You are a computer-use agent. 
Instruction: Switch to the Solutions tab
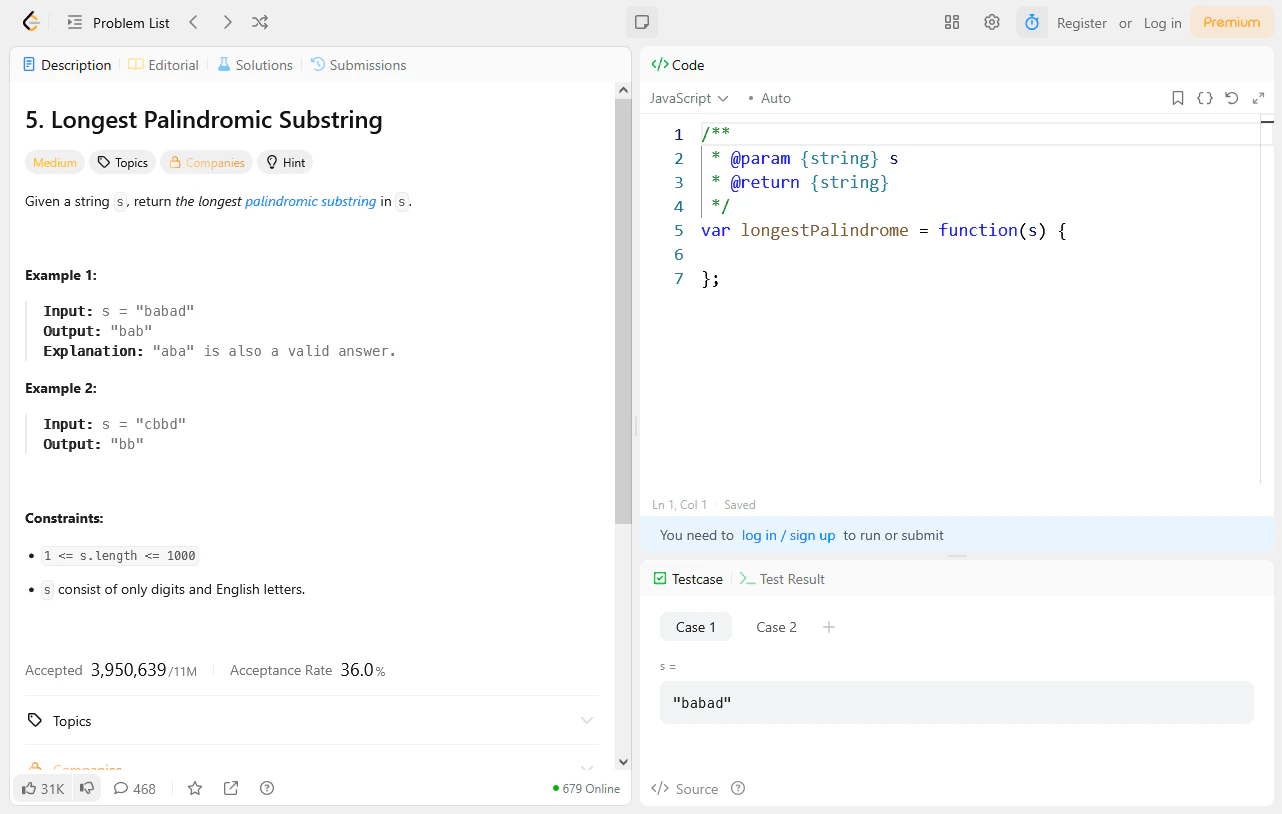click(255, 64)
